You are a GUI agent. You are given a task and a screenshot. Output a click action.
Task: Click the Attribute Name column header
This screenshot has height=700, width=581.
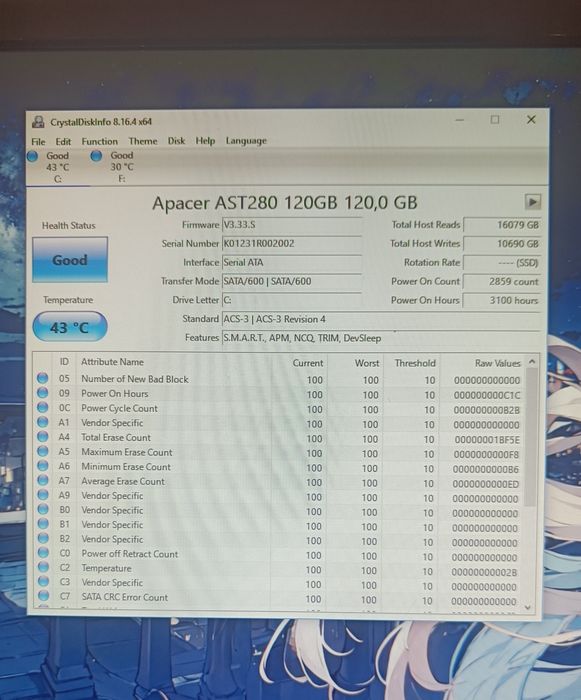[x=113, y=362]
